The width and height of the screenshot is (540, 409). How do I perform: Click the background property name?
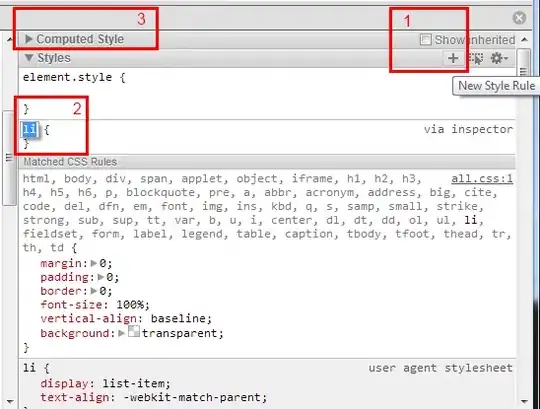(75, 333)
